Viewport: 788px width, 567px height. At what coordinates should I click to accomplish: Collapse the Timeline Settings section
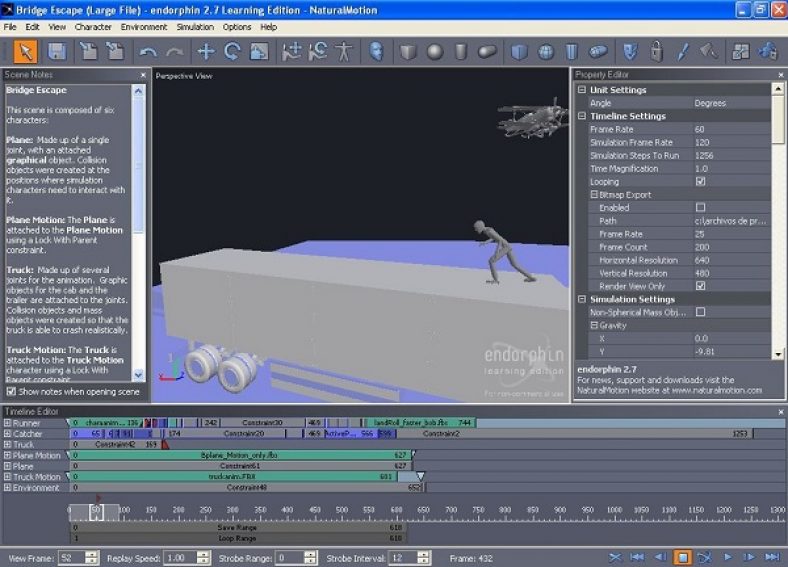click(582, 116)
